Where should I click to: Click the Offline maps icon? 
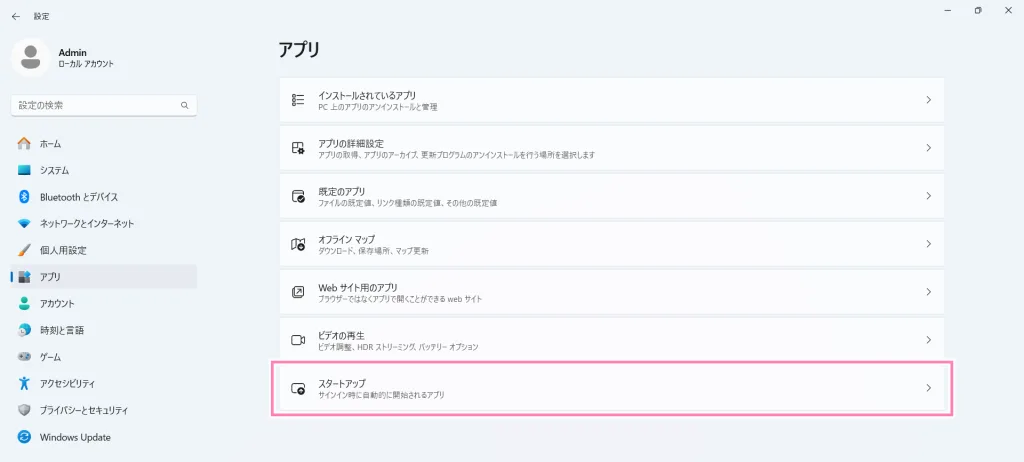pyautogui.click(x=297, y=244)
